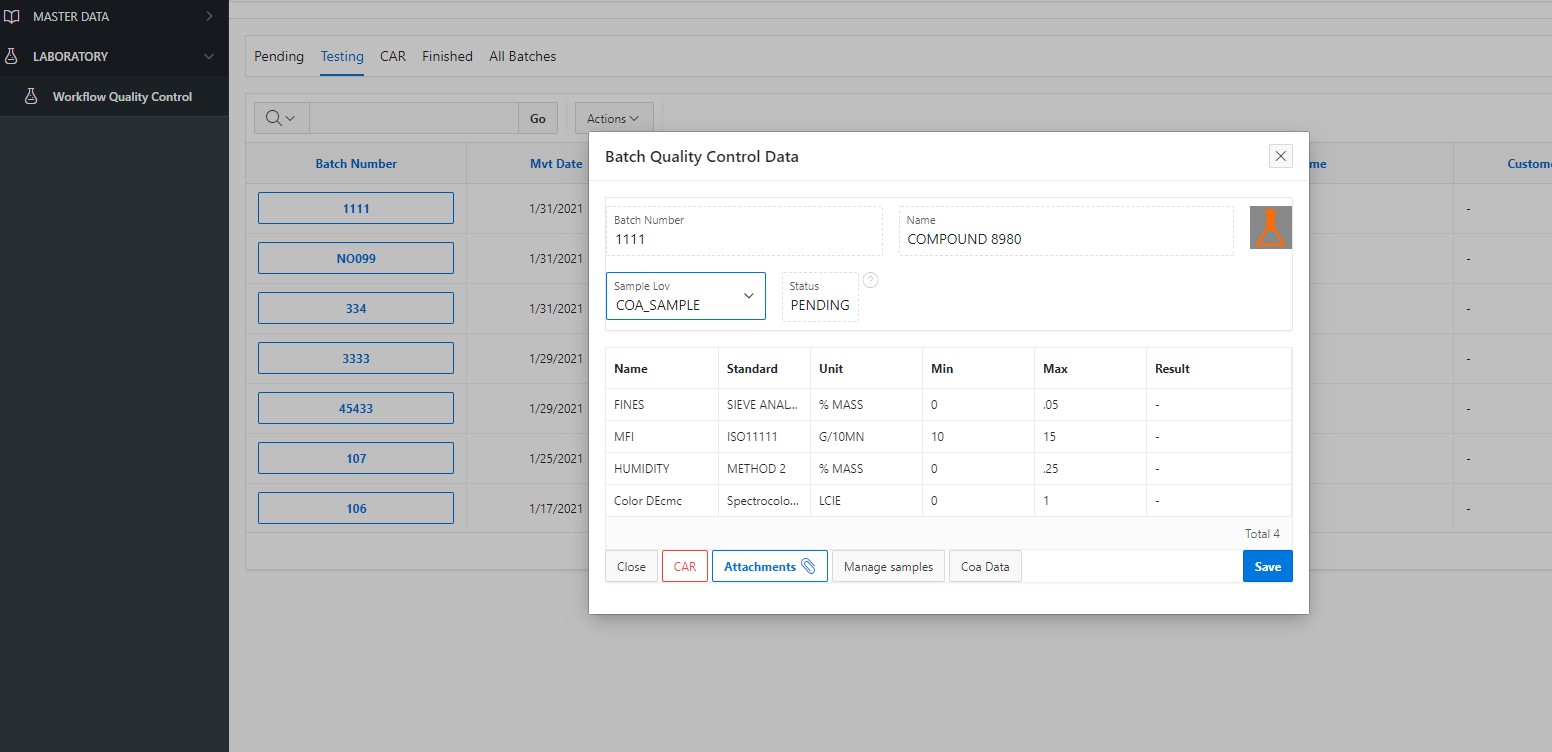Click the Master Data book icon

[x=12, y=16]
